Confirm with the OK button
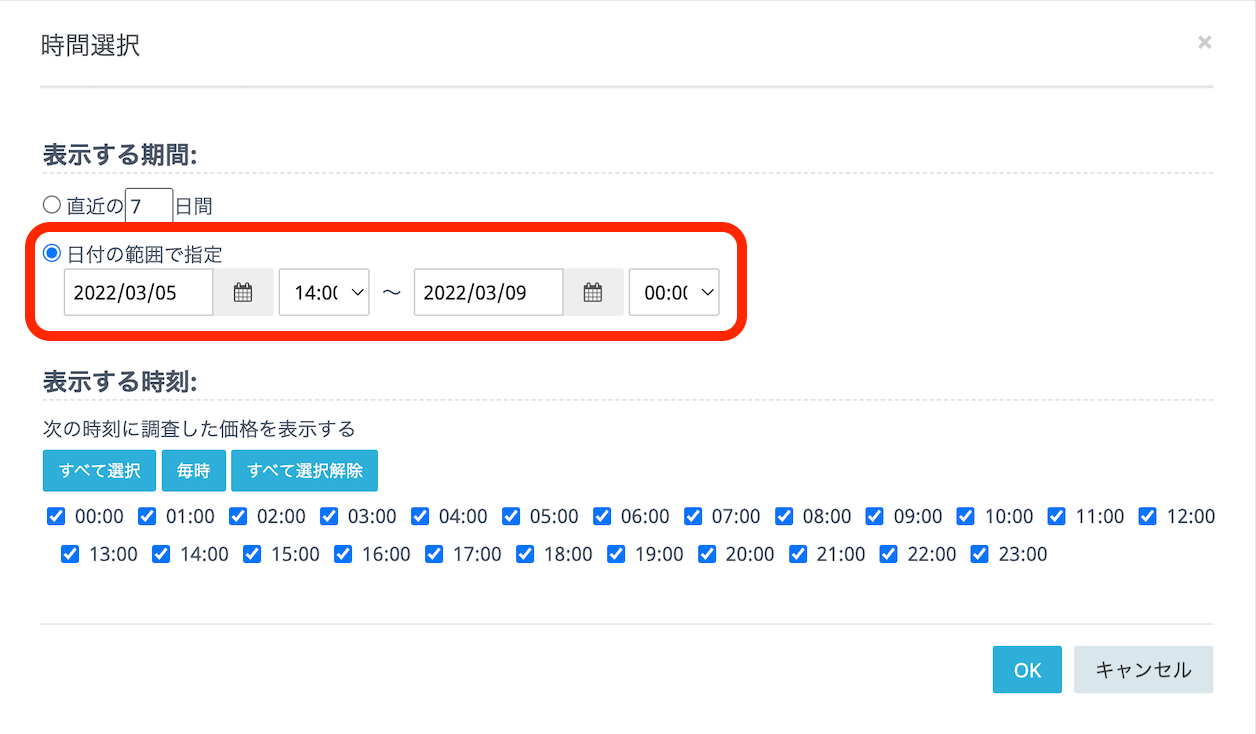 [1027, 670]
